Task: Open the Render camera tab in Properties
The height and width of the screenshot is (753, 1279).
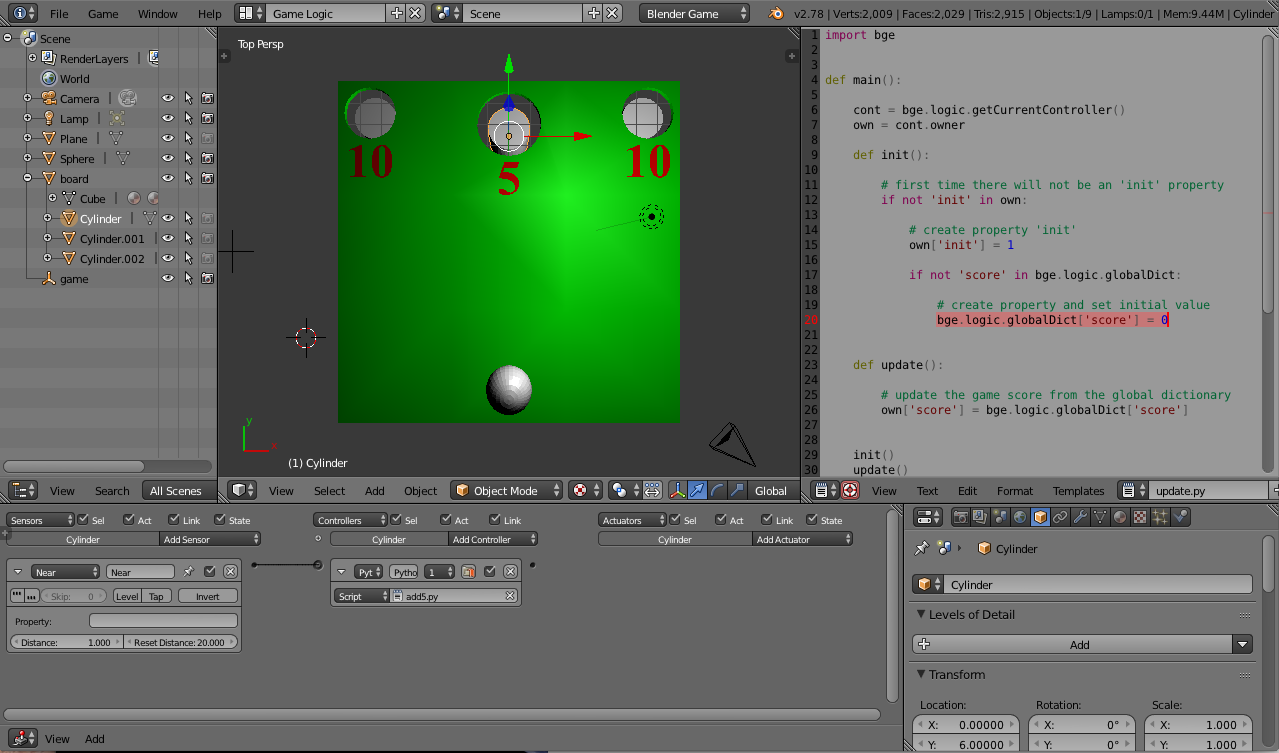Action: (960, 517)
